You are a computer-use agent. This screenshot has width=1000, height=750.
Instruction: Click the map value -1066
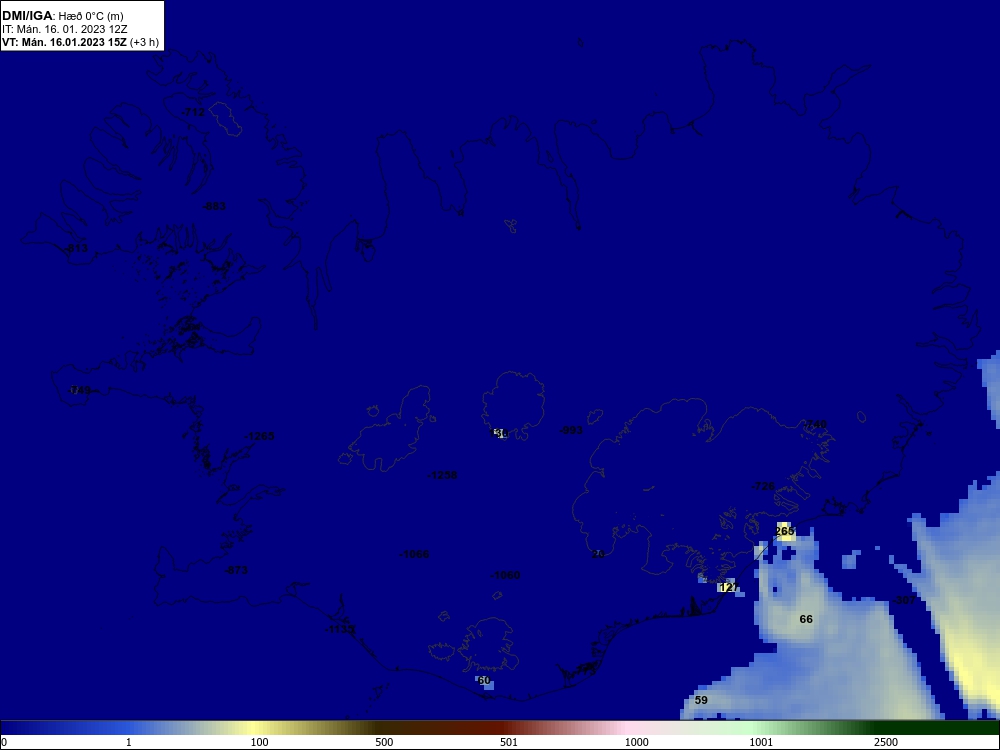tap(414, 554)
